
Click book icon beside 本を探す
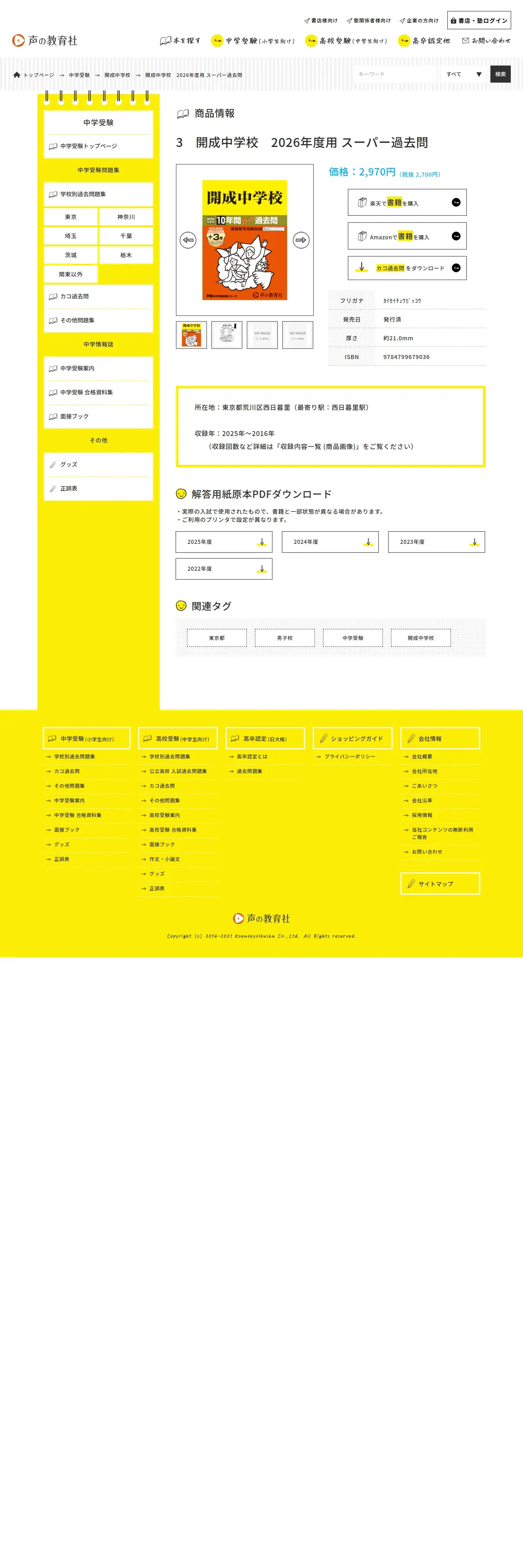(x=166, y=41)
